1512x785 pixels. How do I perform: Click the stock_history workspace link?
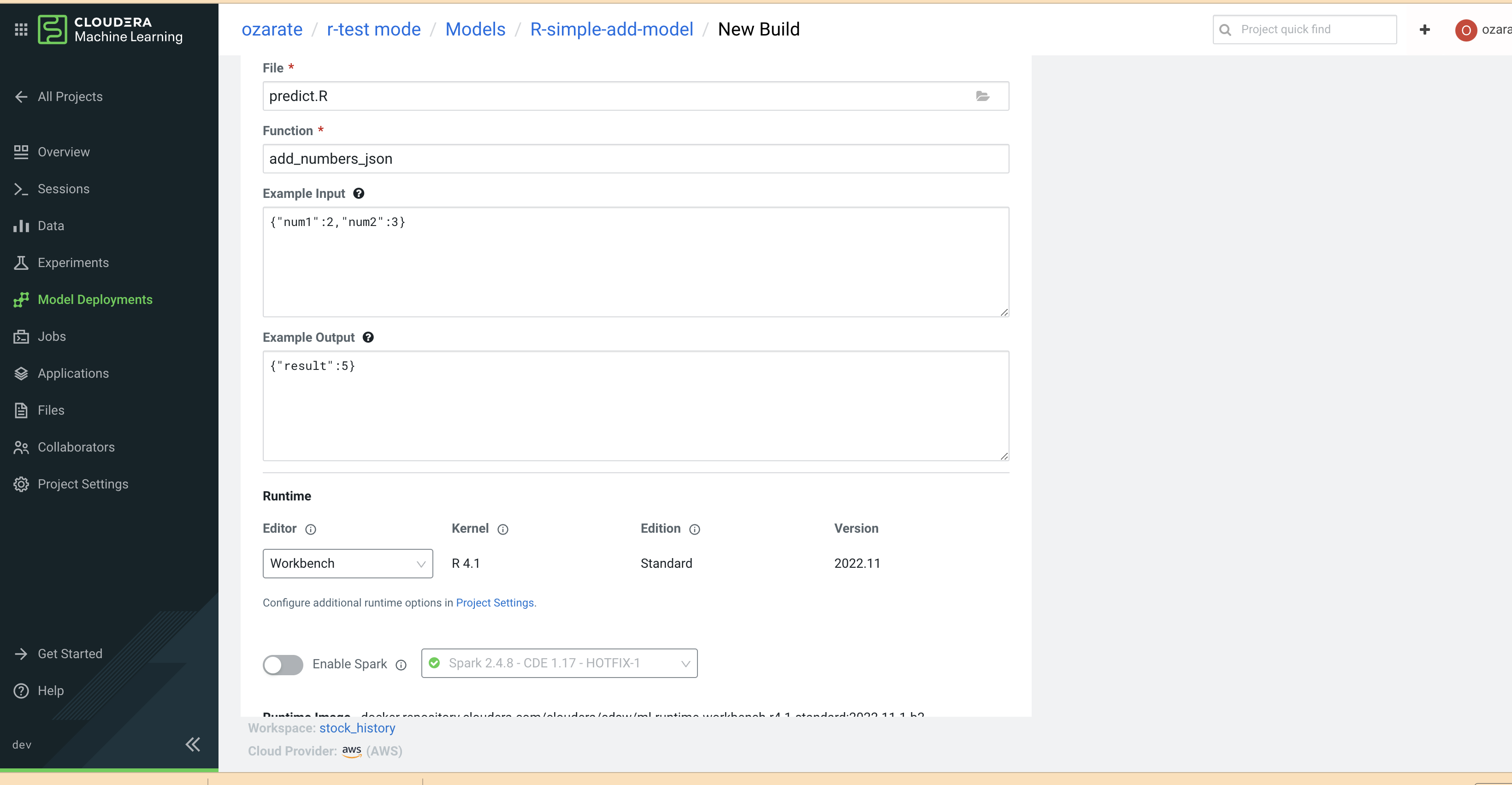click(357, 727)
